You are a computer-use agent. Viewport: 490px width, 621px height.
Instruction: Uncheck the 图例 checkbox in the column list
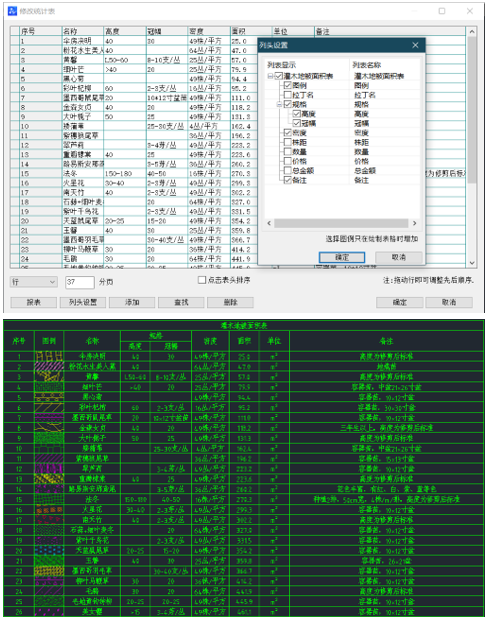pyautogui.click(x=288, y=85)
